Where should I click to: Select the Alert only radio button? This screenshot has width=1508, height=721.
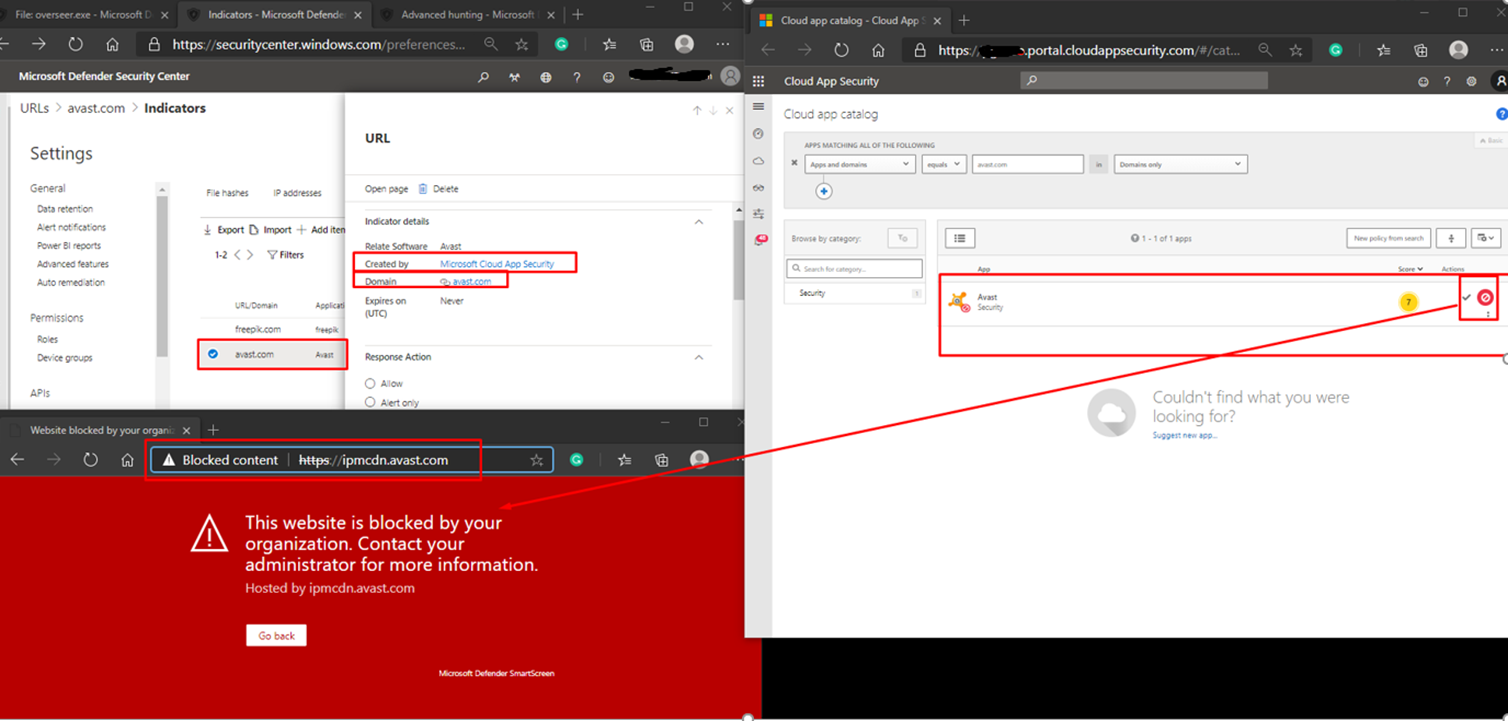point(370,403)
